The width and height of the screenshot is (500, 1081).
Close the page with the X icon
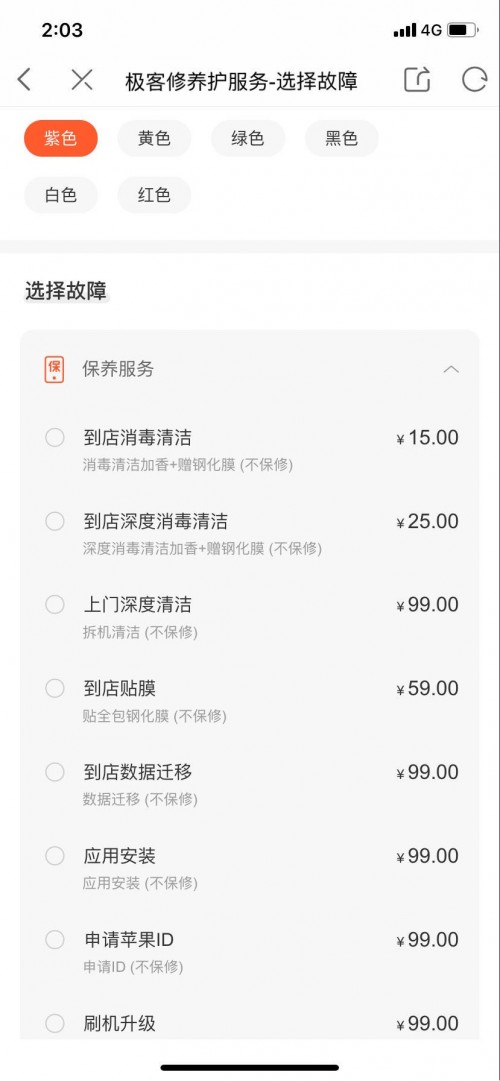pyautogui.click(x=81, y=80)
